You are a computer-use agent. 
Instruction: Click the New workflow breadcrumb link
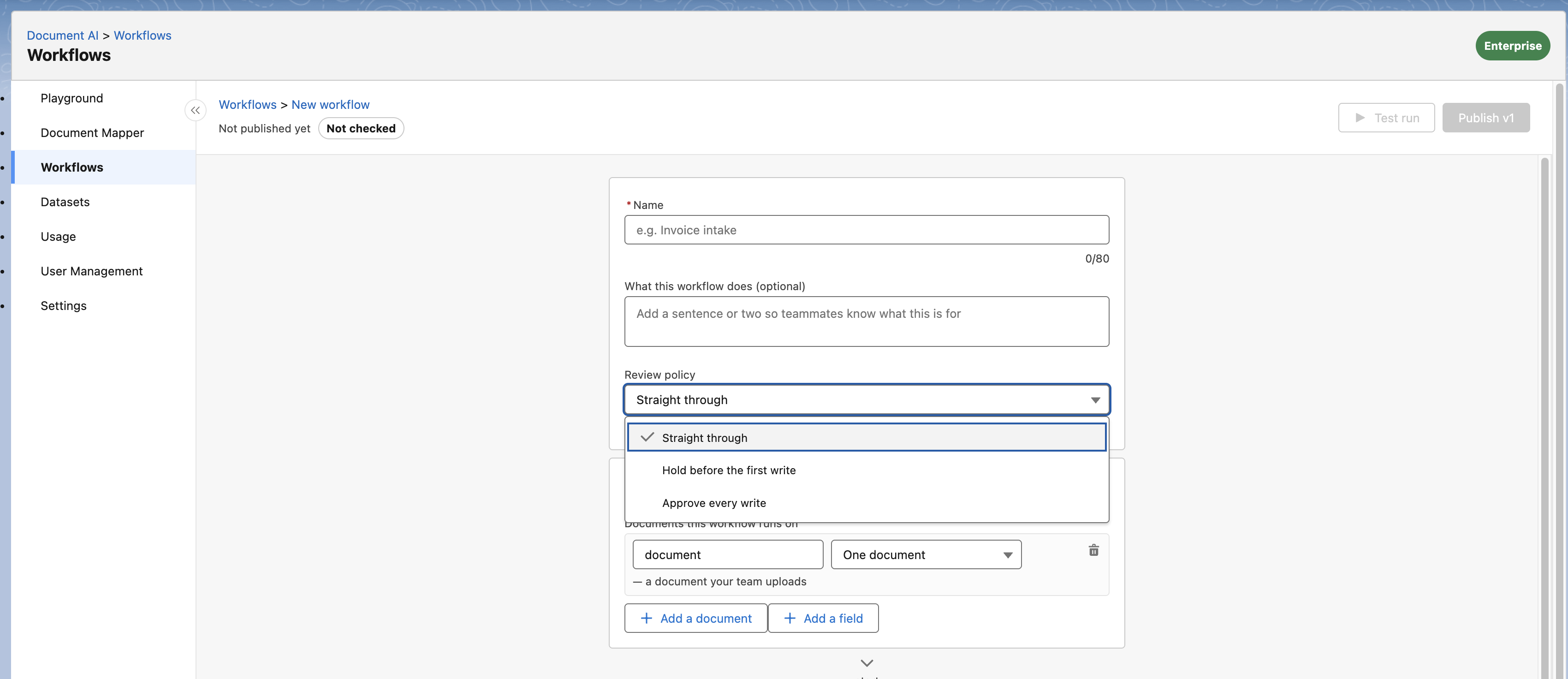(331, 105)
